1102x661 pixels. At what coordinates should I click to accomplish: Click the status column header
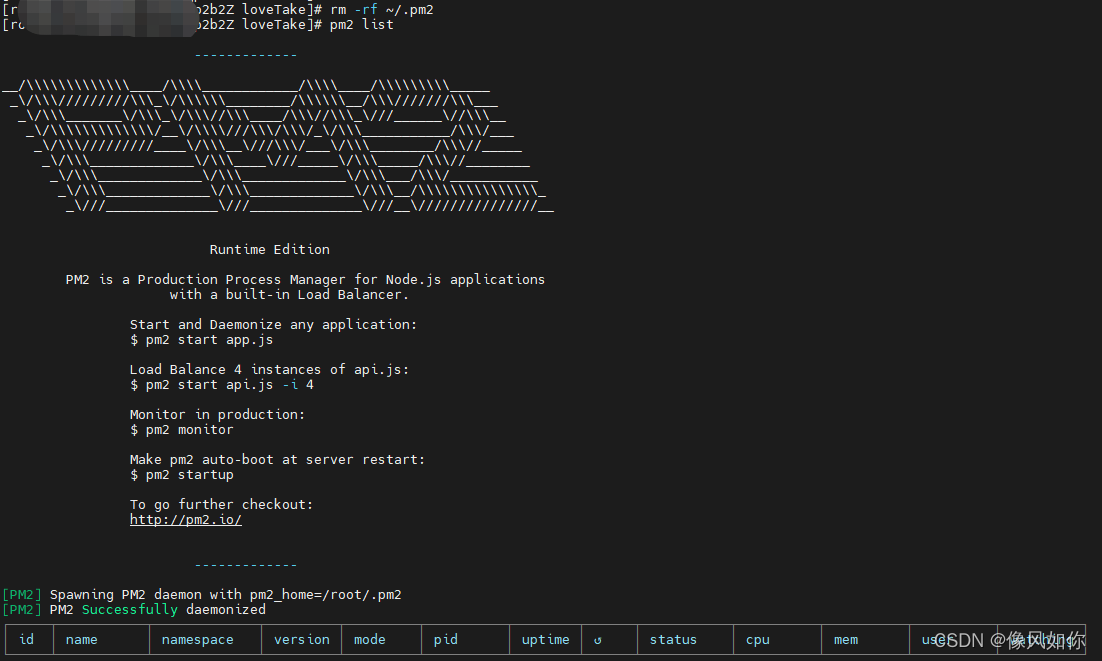673,639
